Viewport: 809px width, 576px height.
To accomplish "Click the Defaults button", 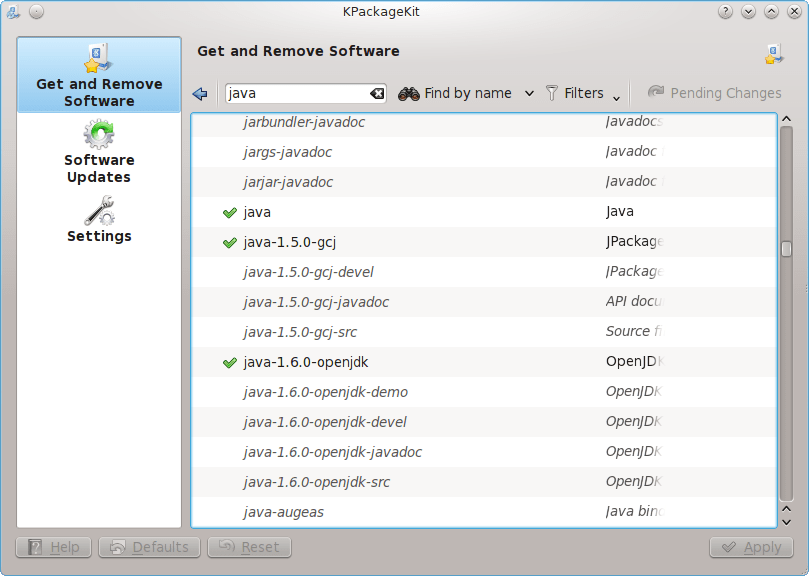I will point(150,547).
